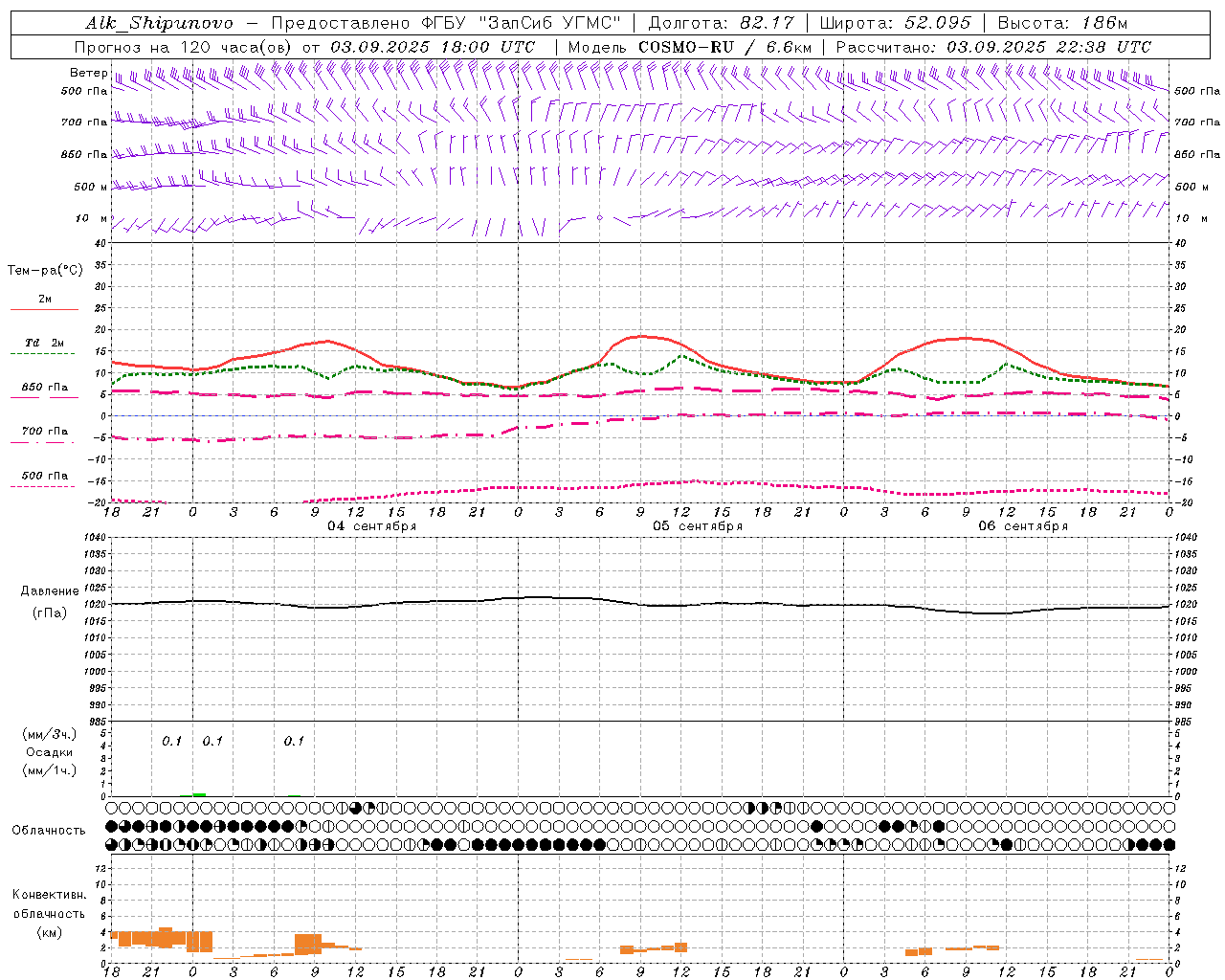Click the '(мм/3ч.)' precipitation unit label
This screenshot has height=980, width=1225.
pos(50,734)
